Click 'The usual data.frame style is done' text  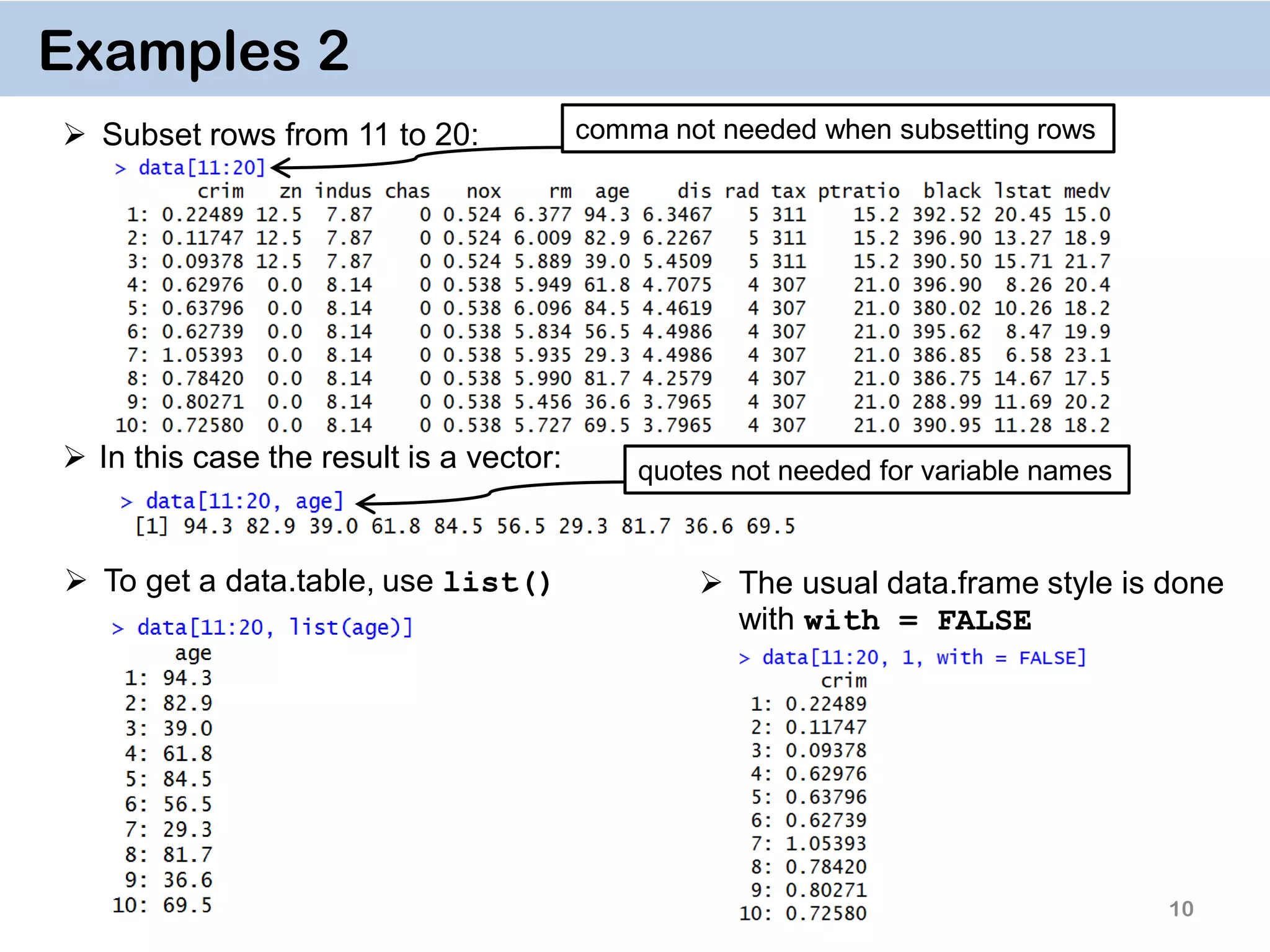981,583
